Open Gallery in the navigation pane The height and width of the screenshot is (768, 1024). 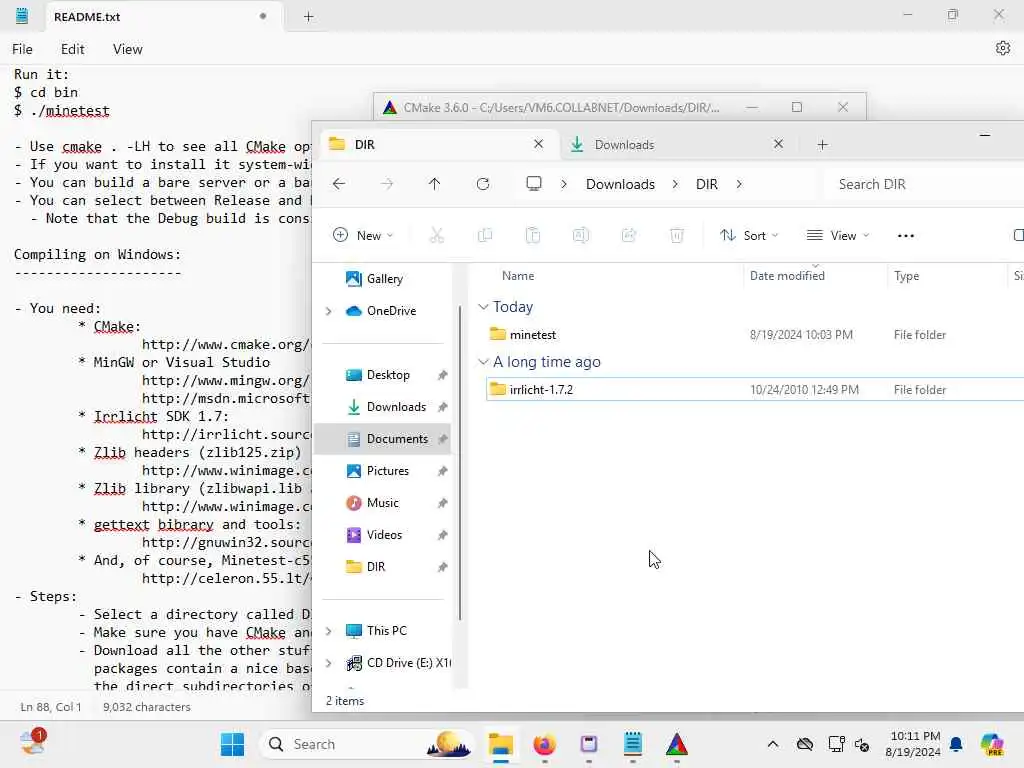(x=384, y=279)
